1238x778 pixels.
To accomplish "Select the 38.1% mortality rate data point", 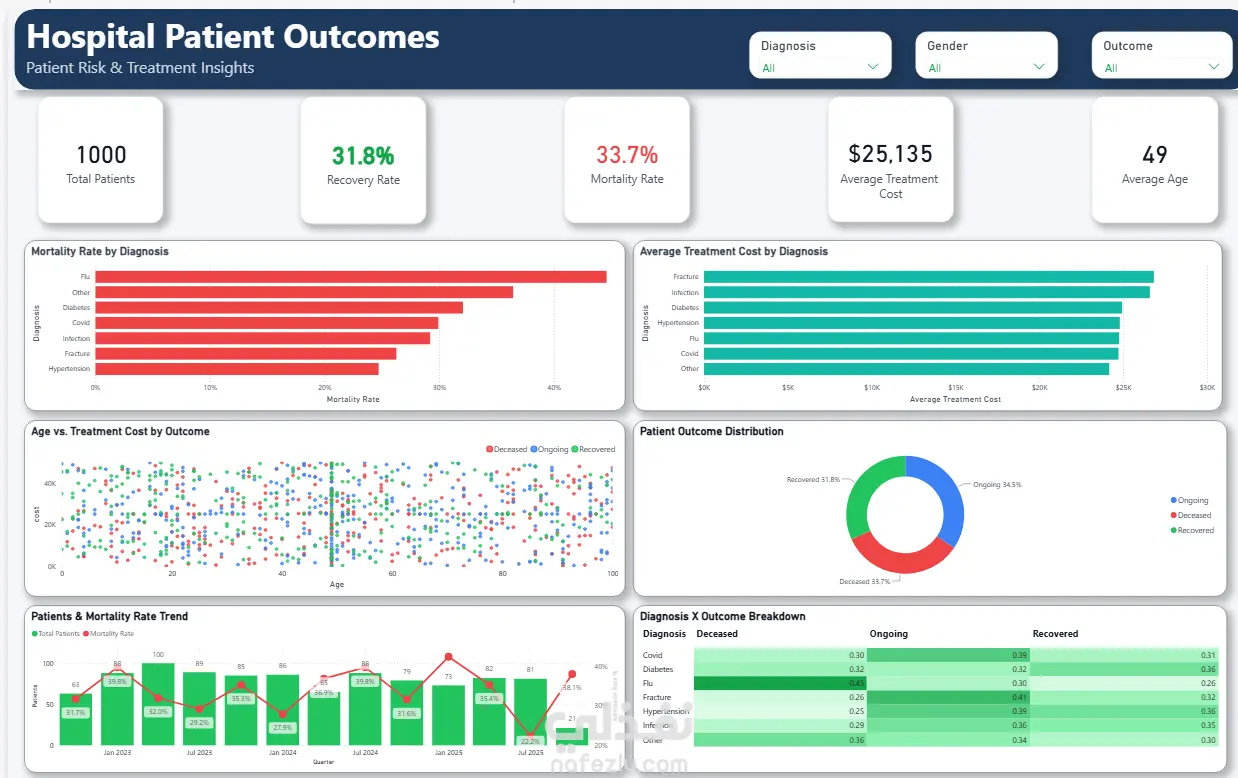I will tap(572, 674).
